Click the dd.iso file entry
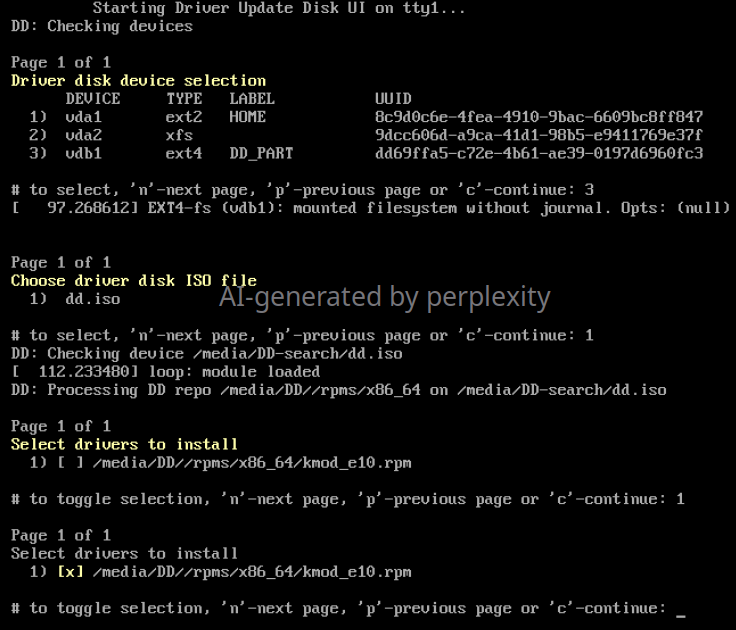This screenshot has height=630, width=736. coord(93,299)
